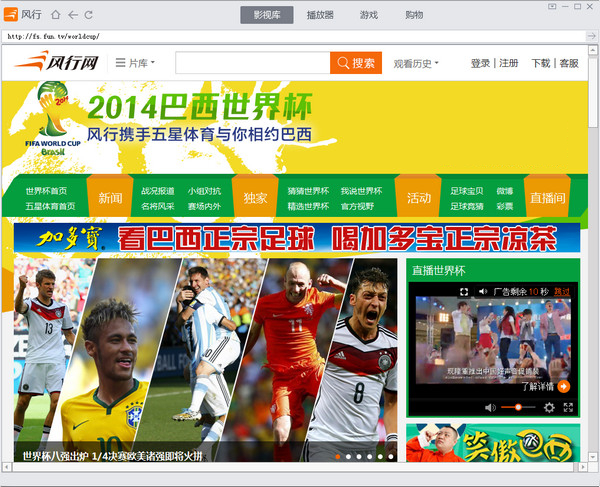Image resolution: width=600 pixels, height=487 pixels.
Task: Switch to 影视库 tab
Action: point(267,15)
